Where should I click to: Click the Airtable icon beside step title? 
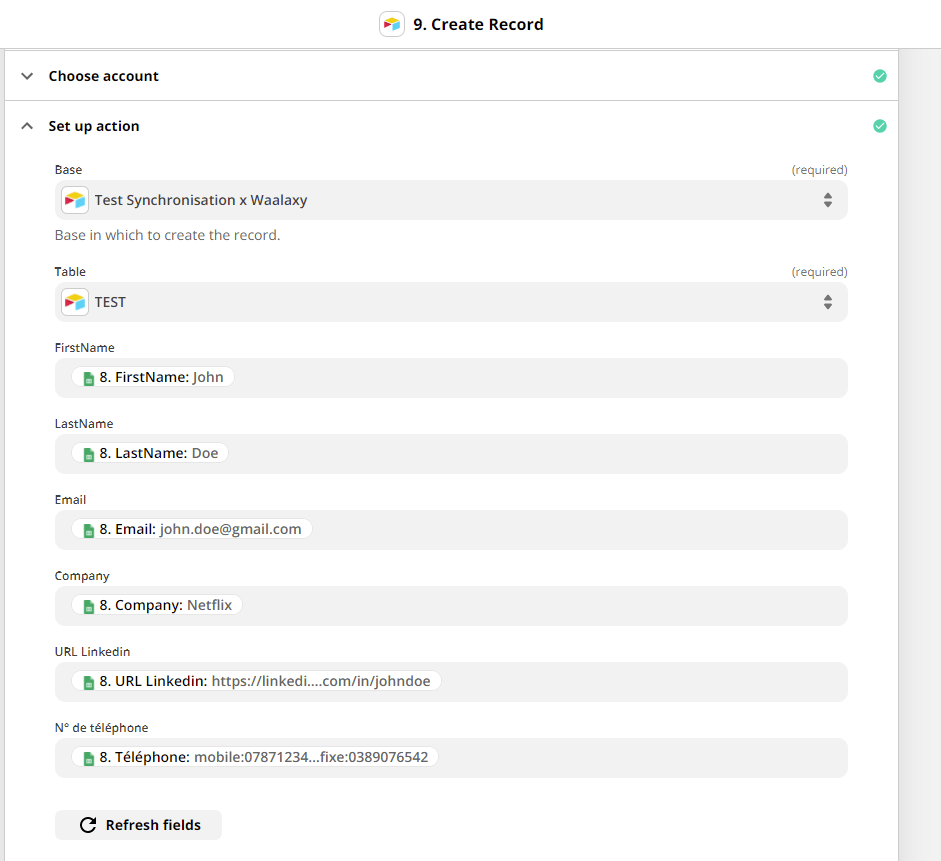pyautogui.click(x=392, y=24)
